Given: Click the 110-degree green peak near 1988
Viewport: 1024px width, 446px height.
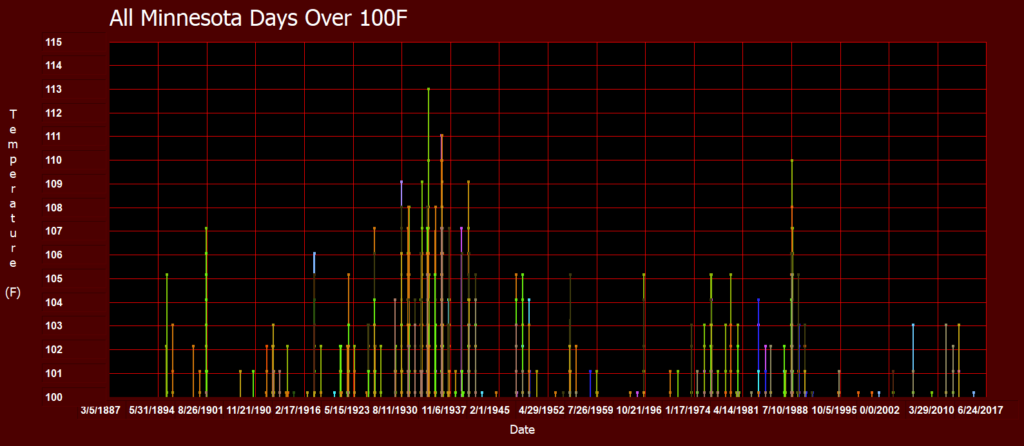Looking at the screenshot, I should tap(792, 161).
